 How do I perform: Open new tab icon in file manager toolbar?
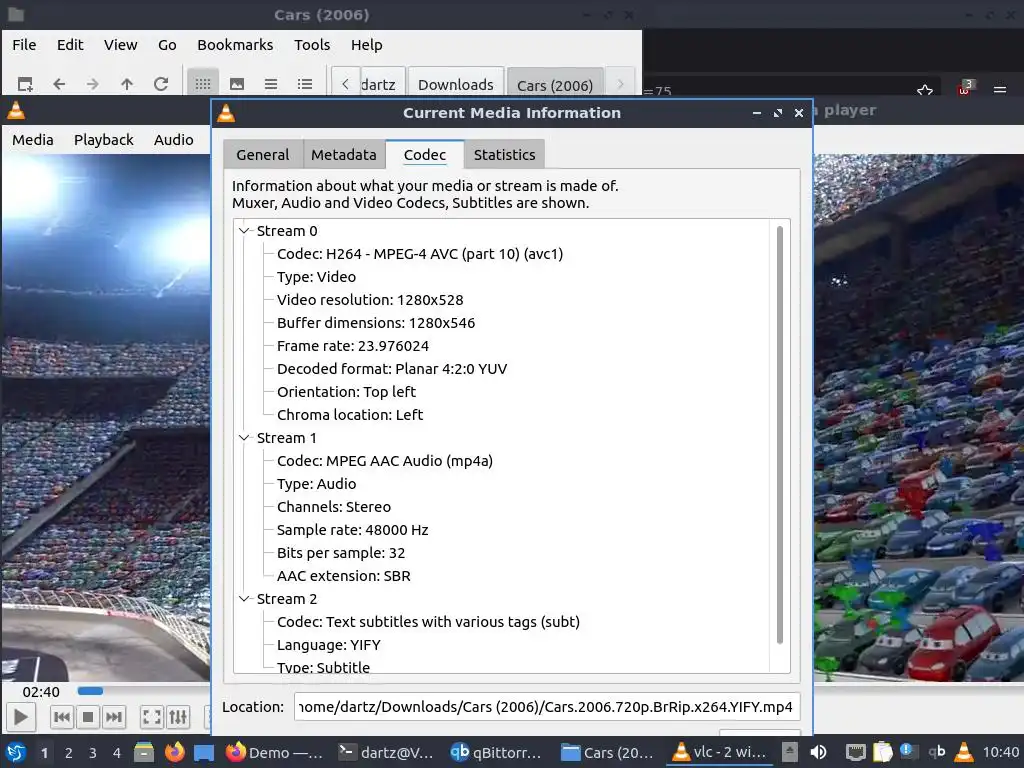click(x=25, y=84)
